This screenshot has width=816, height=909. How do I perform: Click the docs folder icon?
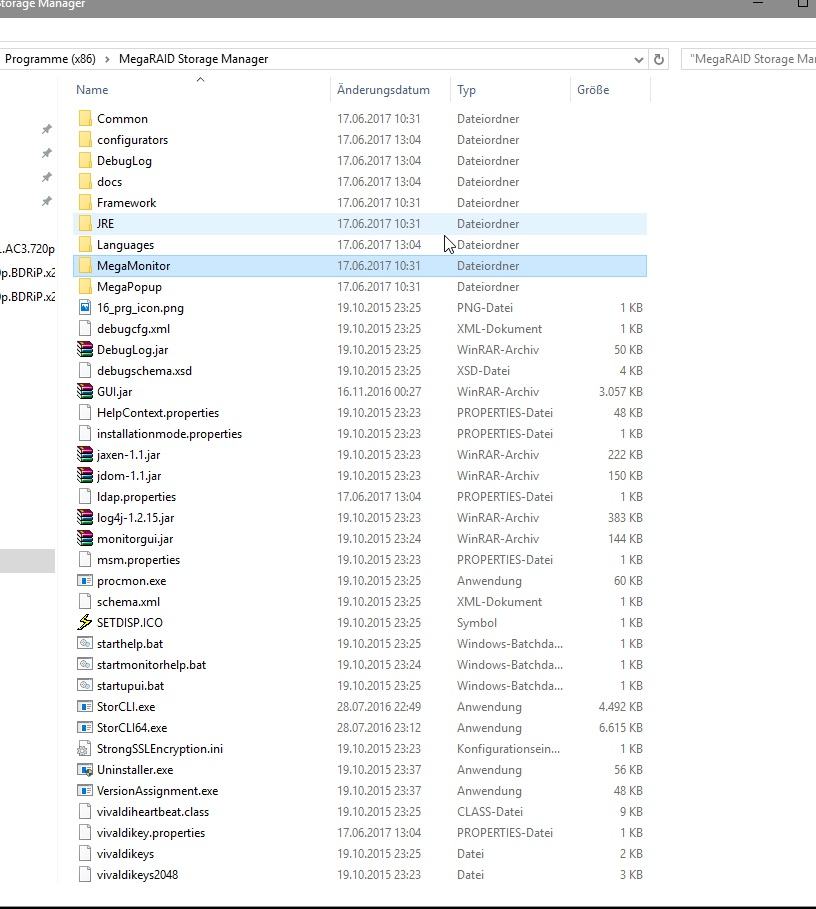click(85, 181)
